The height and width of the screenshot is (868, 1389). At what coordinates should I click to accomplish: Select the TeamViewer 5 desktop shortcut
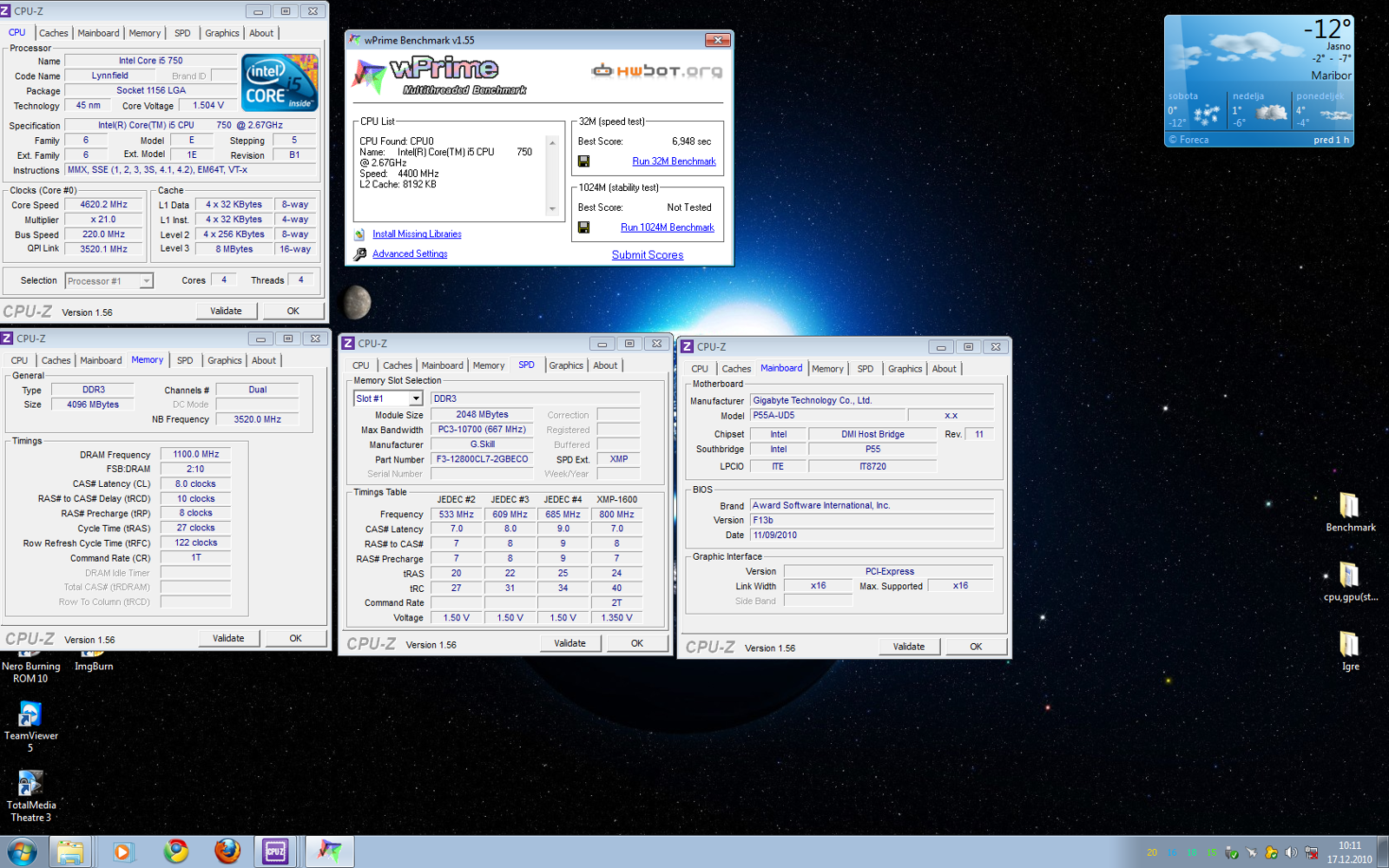[x=30, y=727]
